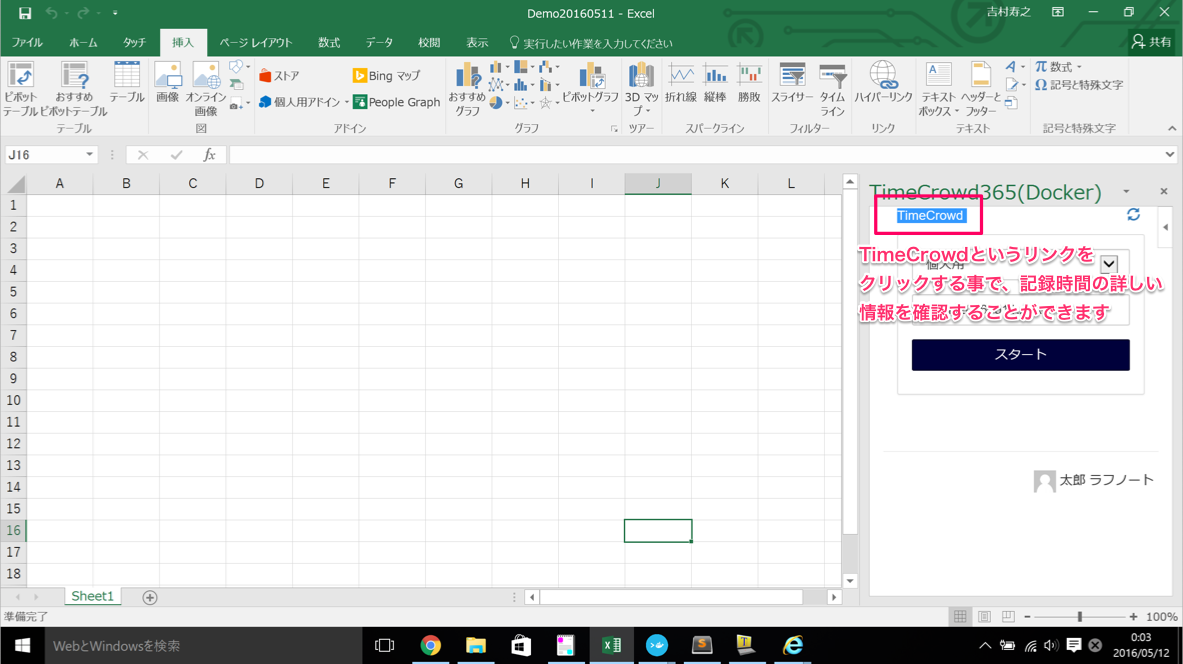This screenshot has width=1183, height=664.
Task: Open Recommended Charts
Action: point(467,89)
